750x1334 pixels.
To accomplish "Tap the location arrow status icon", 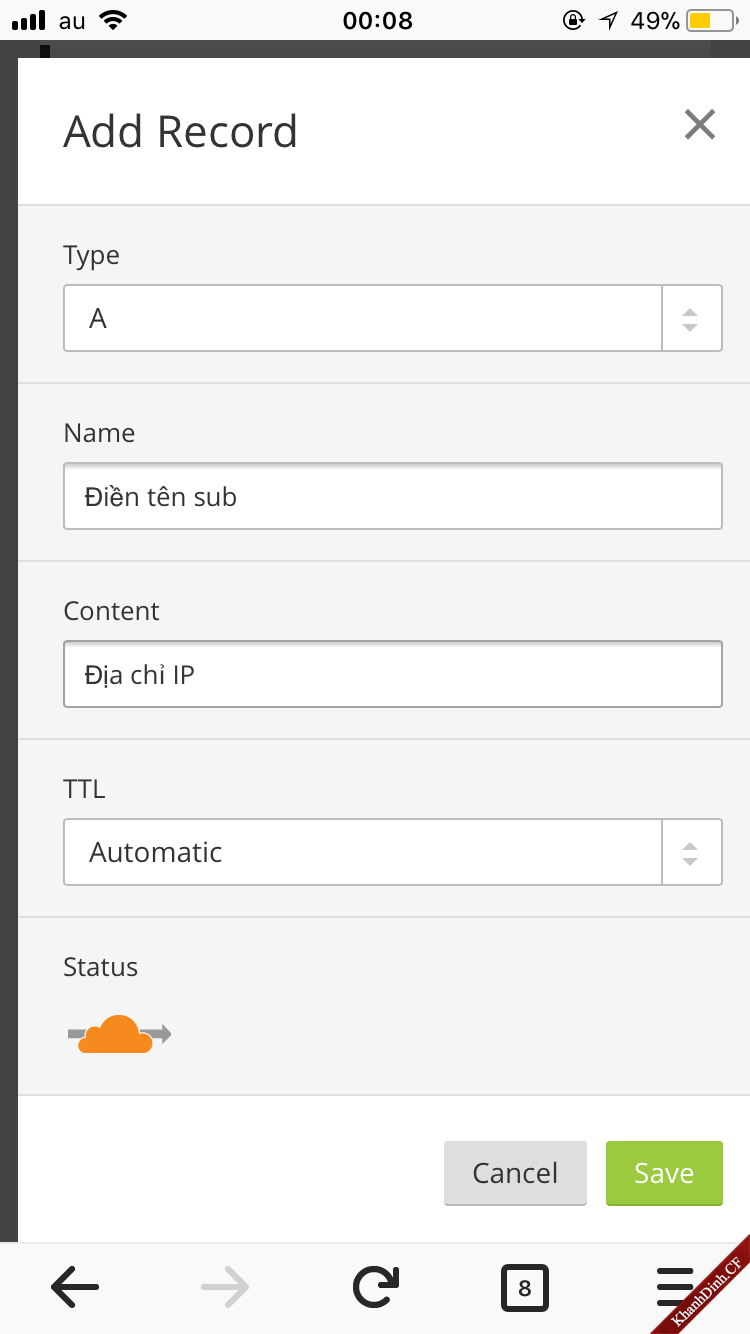I will pyautogui.click(x=608, y=20).
